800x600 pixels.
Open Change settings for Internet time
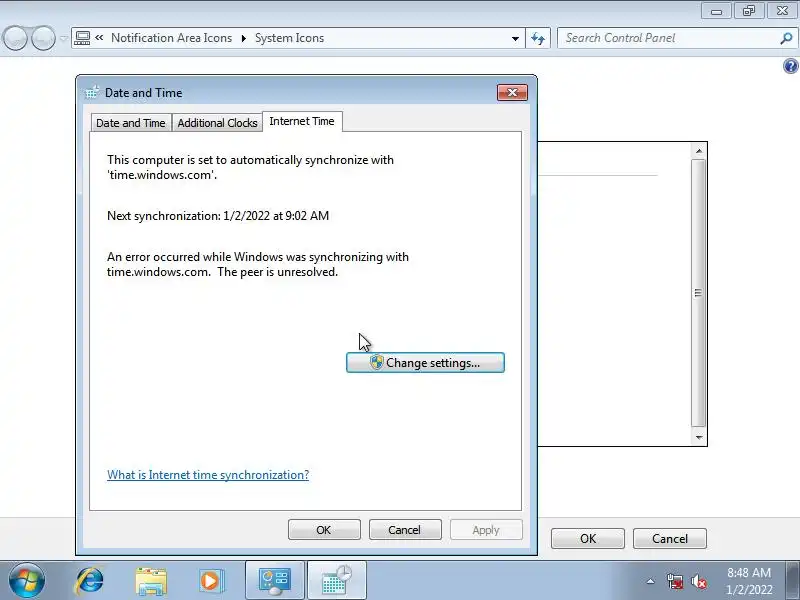point(425,363)
